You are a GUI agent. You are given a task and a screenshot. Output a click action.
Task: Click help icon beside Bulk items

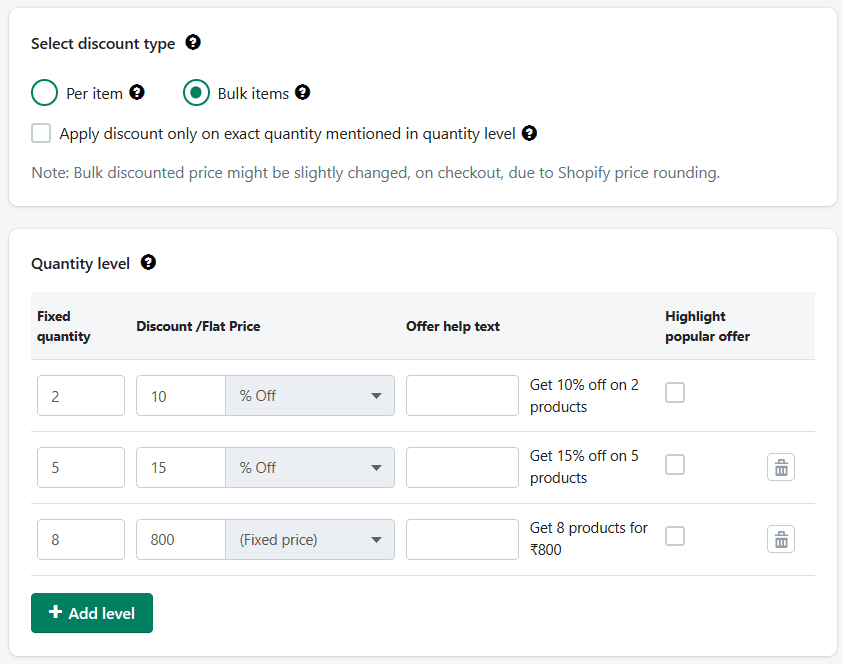coord(302,93)
